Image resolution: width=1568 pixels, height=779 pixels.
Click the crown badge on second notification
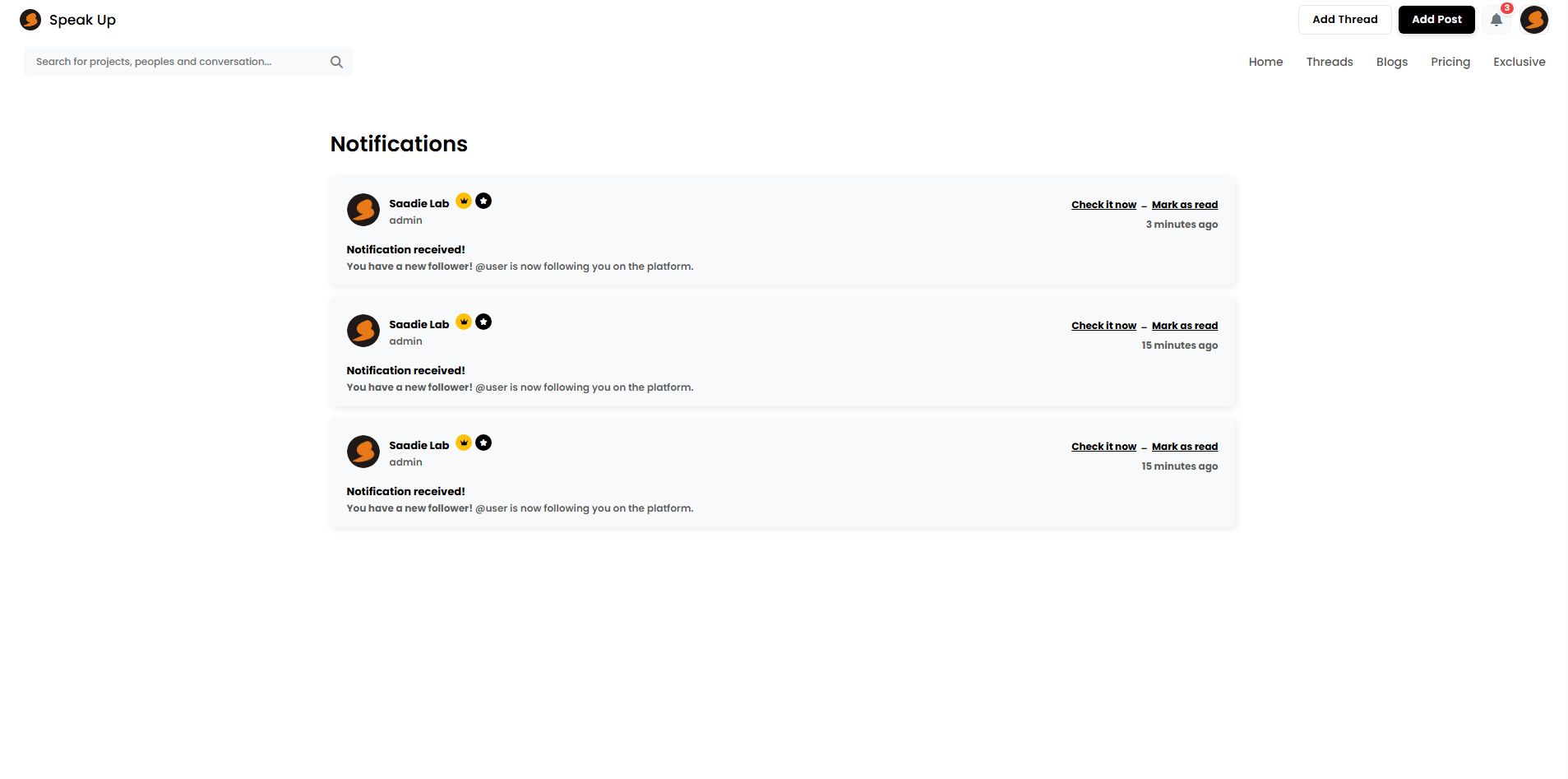[464, 322]
